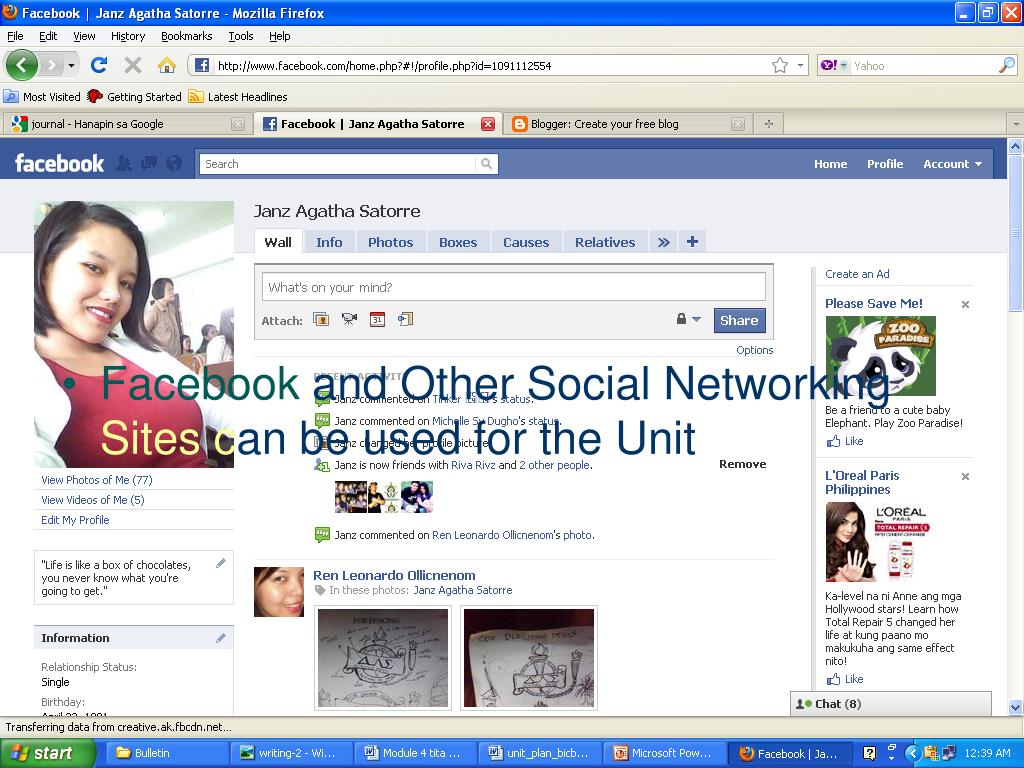Open the Getting Started bookmark
1024x768 pixels.
135,97
